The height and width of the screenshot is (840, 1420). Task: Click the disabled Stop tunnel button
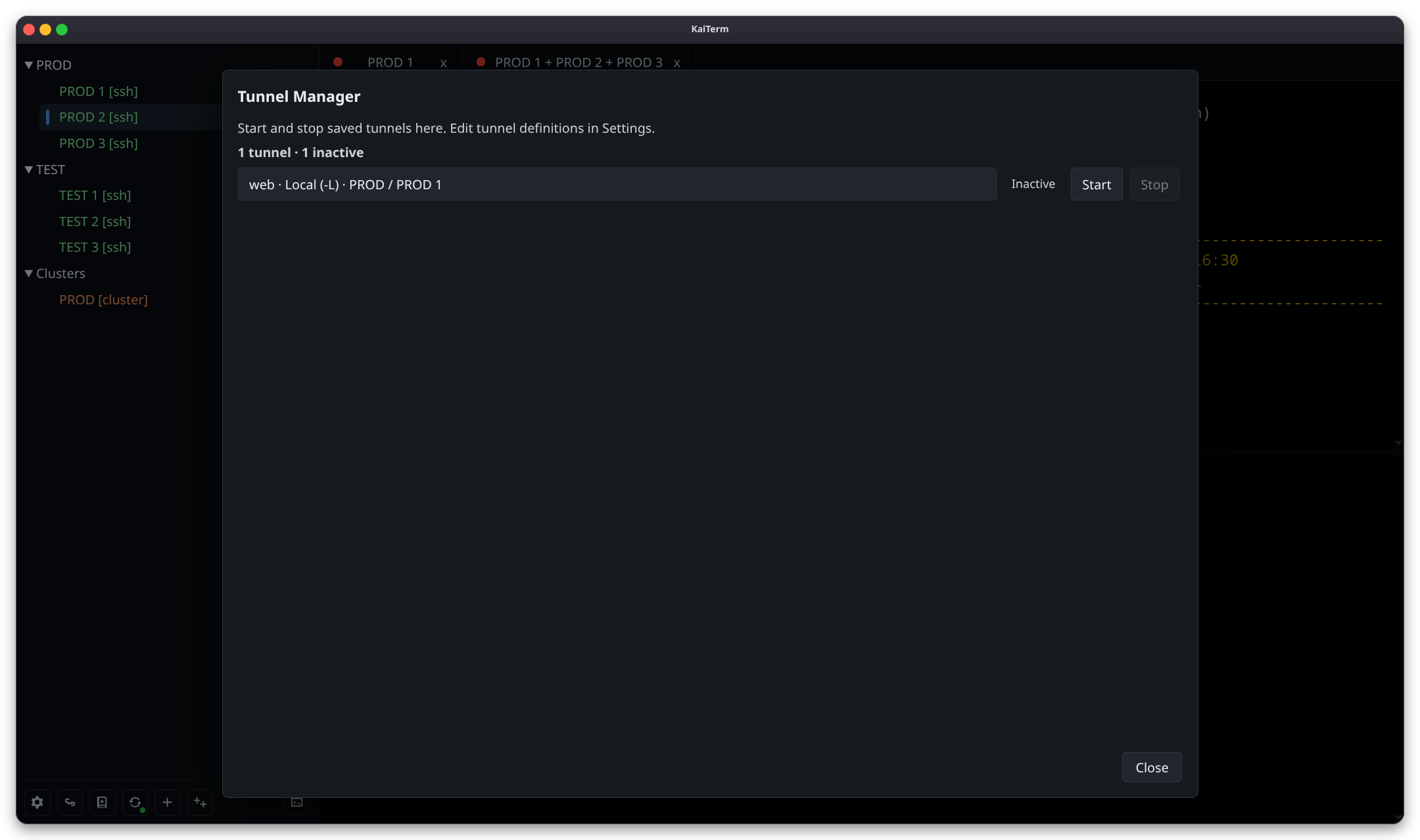[1154, 184]
